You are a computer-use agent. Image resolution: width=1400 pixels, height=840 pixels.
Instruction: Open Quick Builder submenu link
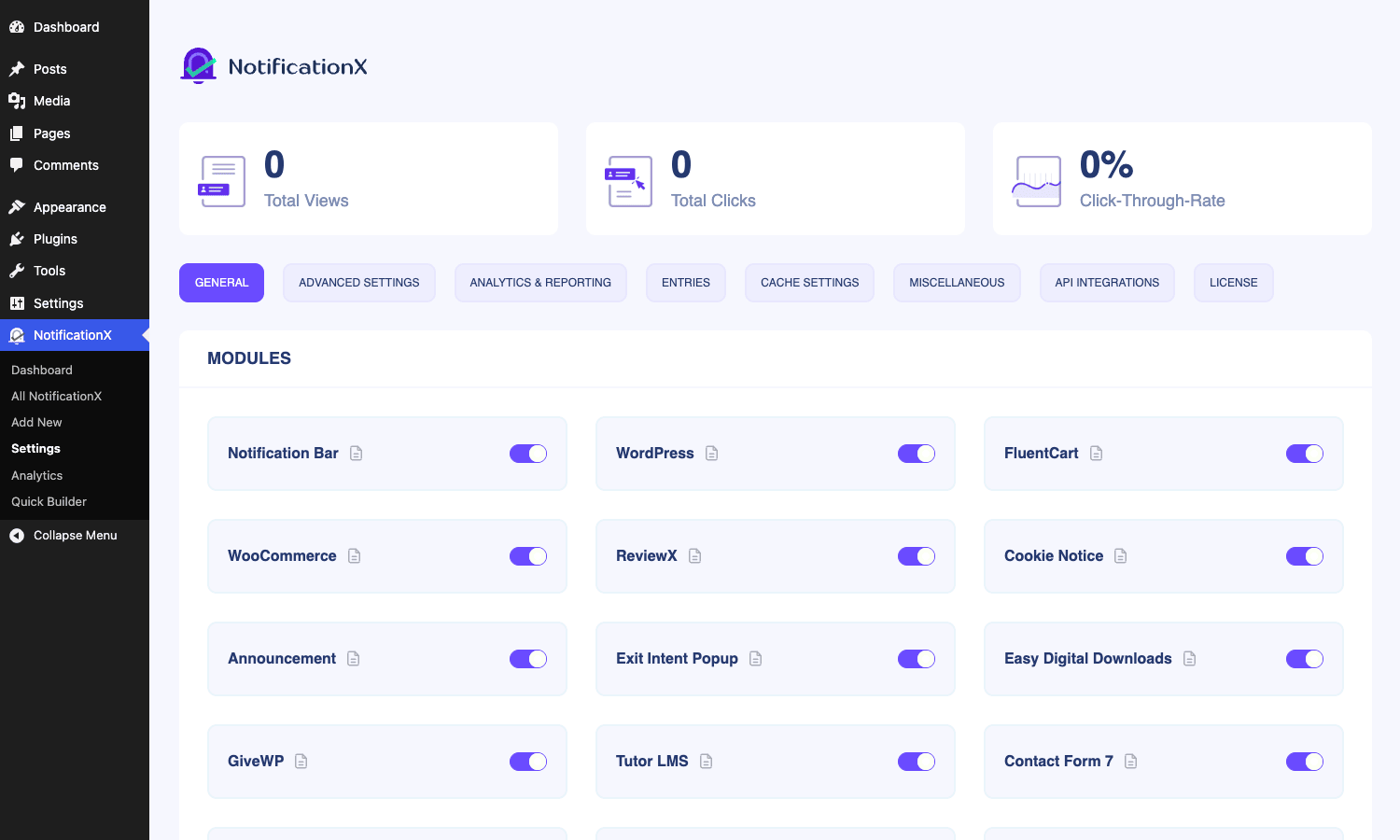click(x=49, y=502)
